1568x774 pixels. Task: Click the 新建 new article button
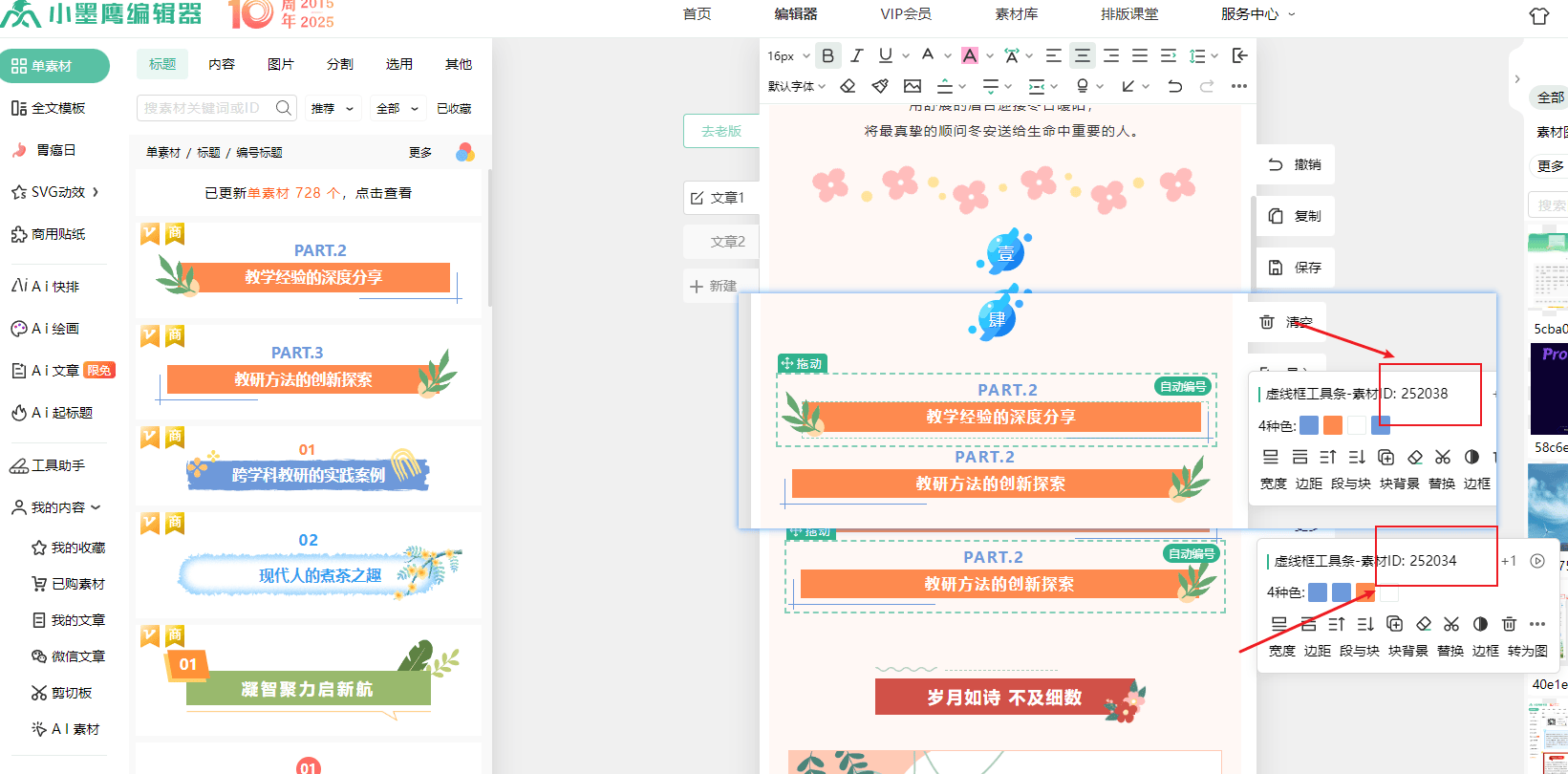point(714,286)
